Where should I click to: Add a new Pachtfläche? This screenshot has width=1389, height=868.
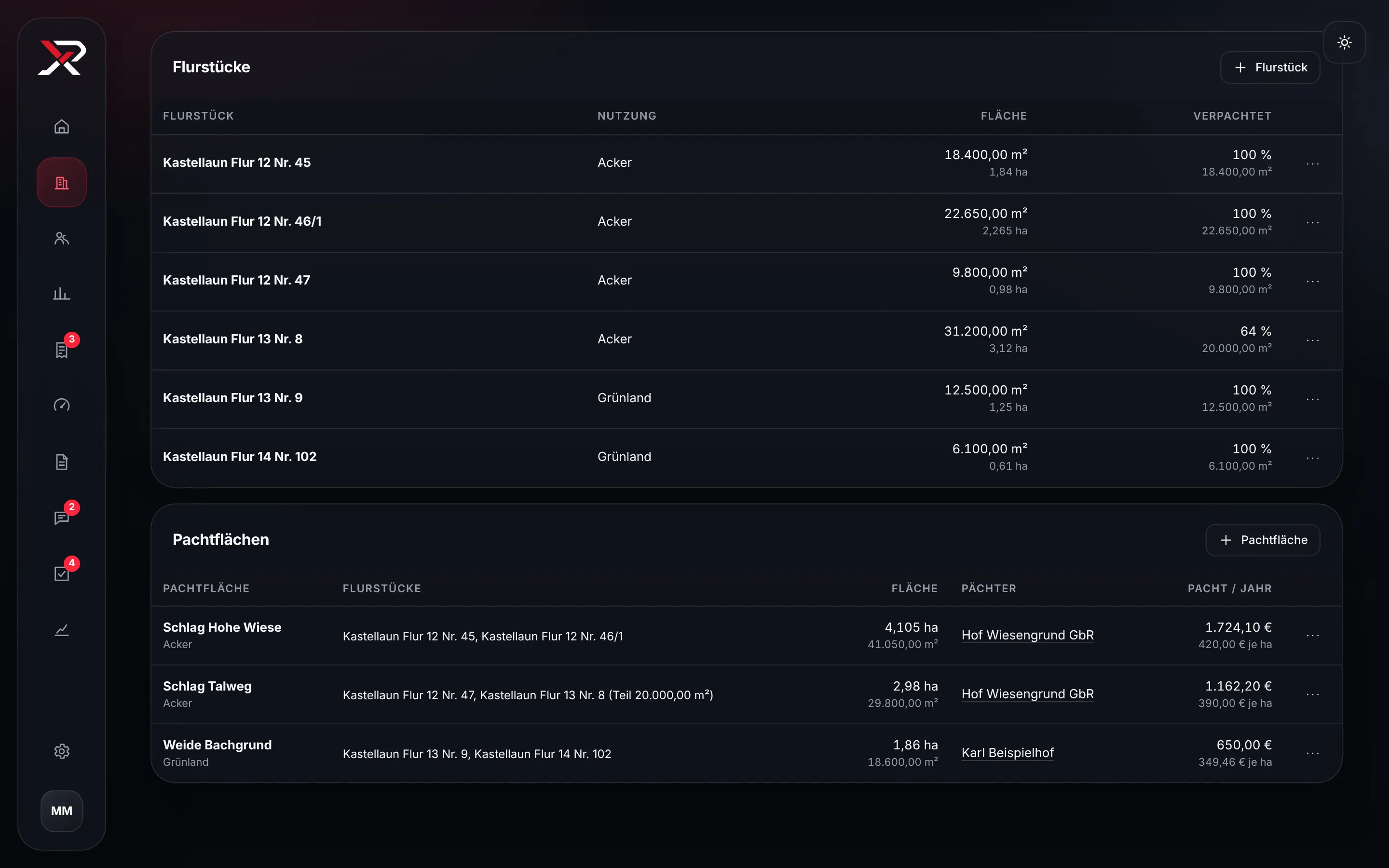click(1263, 540)
